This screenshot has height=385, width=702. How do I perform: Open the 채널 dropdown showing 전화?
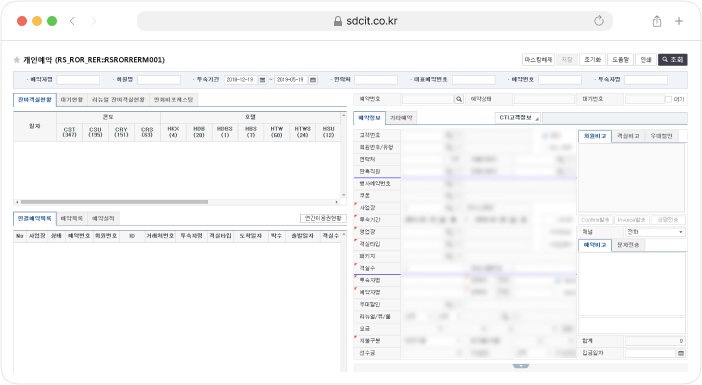(655, 232)
